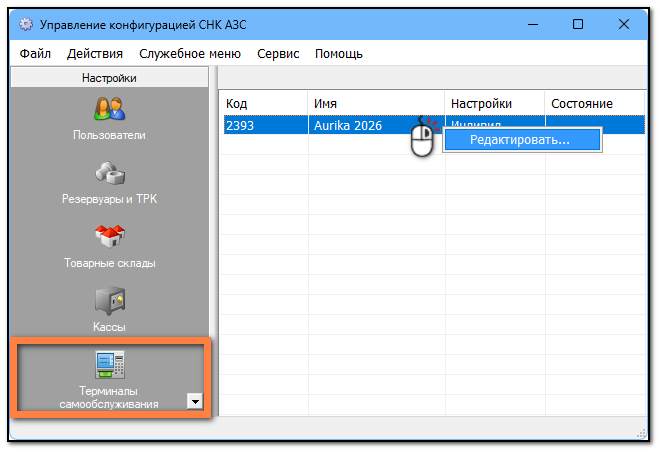Screen dimensions: 657x449
Task: Open Резервуары и ТРК icon
Action: tap(109, 173)
